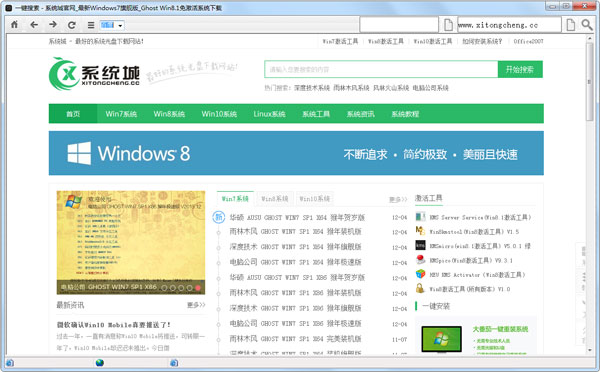Select 首页 in the green navigation bar
Viewport: 600px width, 372px height.
(73, 114)
